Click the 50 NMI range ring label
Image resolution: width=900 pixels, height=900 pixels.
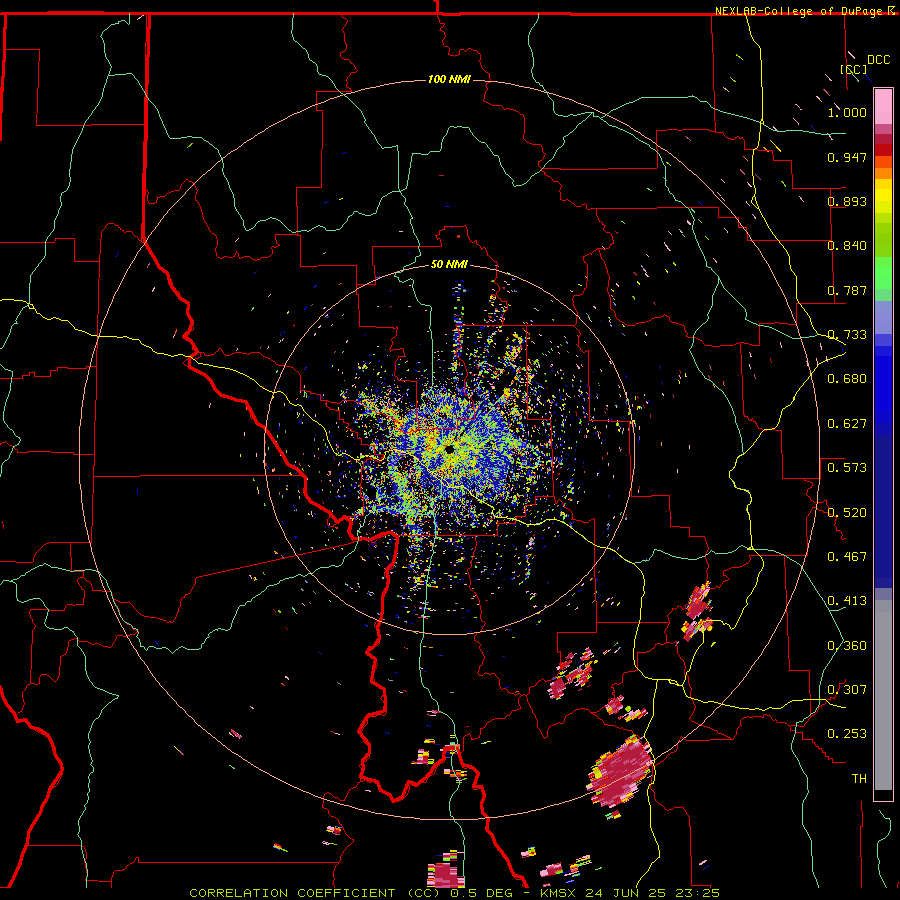(x=449, y=264)
